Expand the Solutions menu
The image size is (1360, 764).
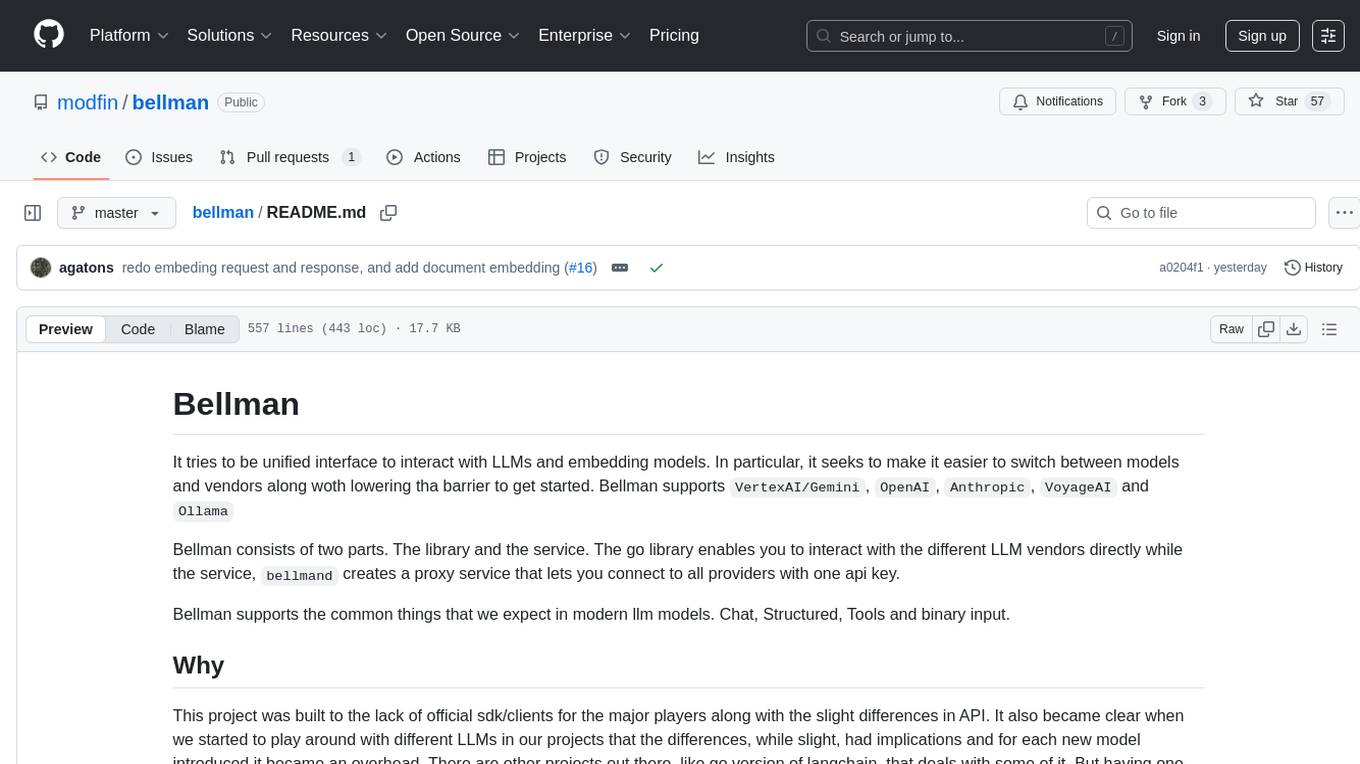pos(230,35)
